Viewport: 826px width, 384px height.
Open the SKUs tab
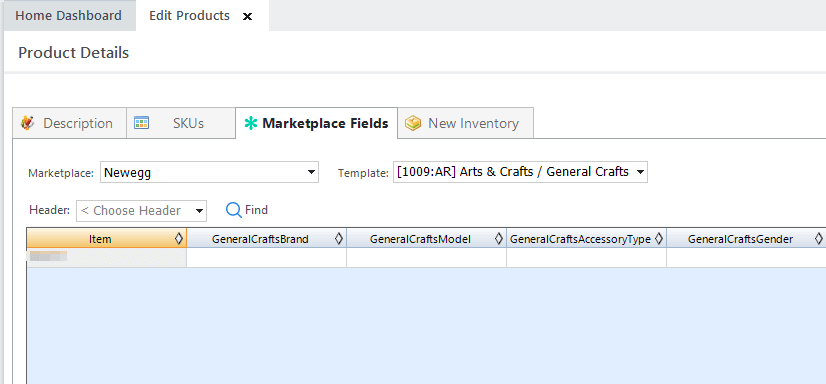pyautogui.click(x=181, y=123)
